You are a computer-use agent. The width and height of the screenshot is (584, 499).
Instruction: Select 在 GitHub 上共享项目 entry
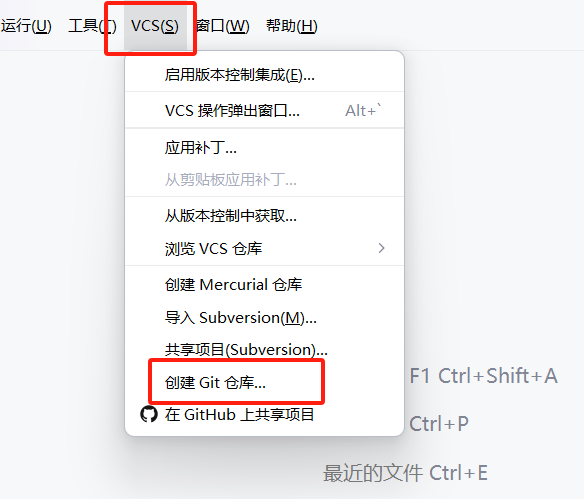(x=264, y=414)
